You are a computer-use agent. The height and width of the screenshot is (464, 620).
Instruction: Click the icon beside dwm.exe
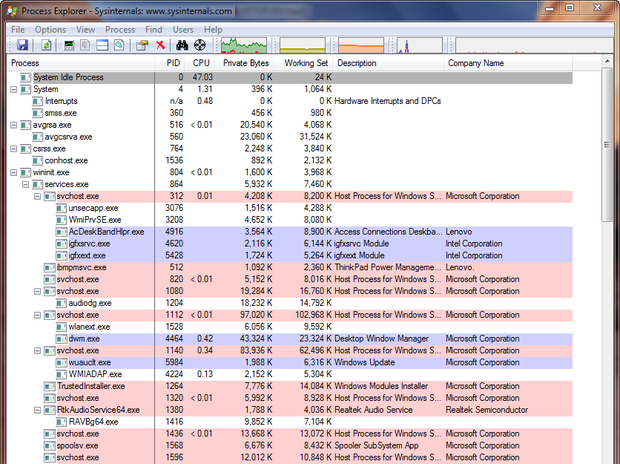tap(61, 339)
